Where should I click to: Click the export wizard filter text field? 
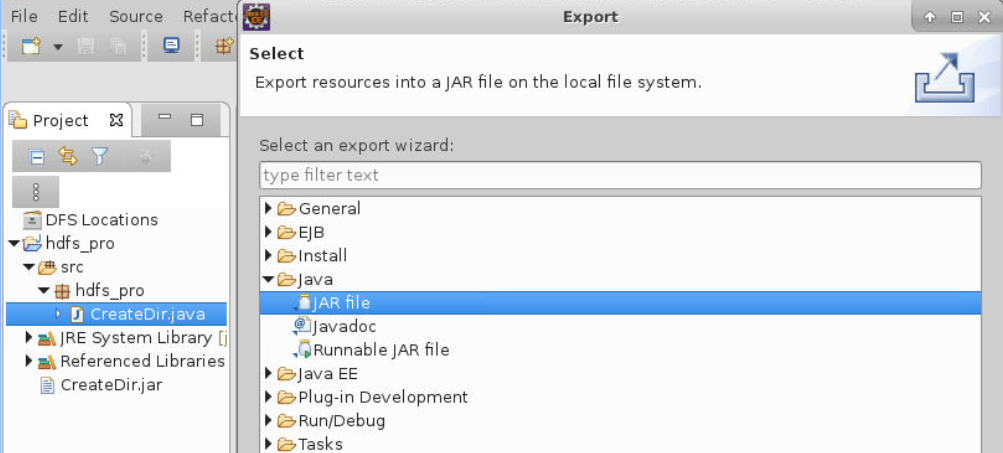click(620, 175)
